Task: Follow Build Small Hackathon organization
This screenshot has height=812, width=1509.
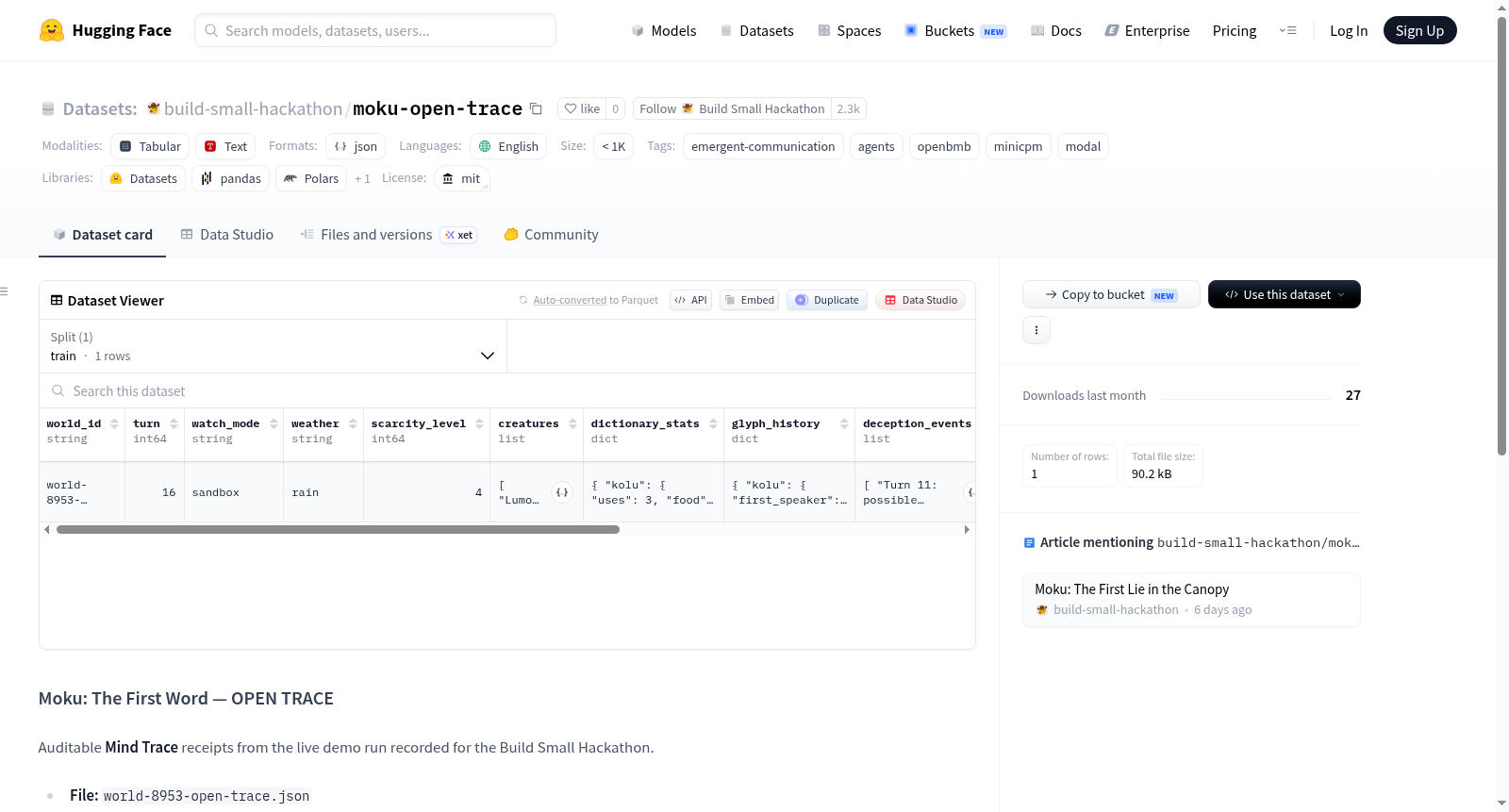Action: coord(732,108)
